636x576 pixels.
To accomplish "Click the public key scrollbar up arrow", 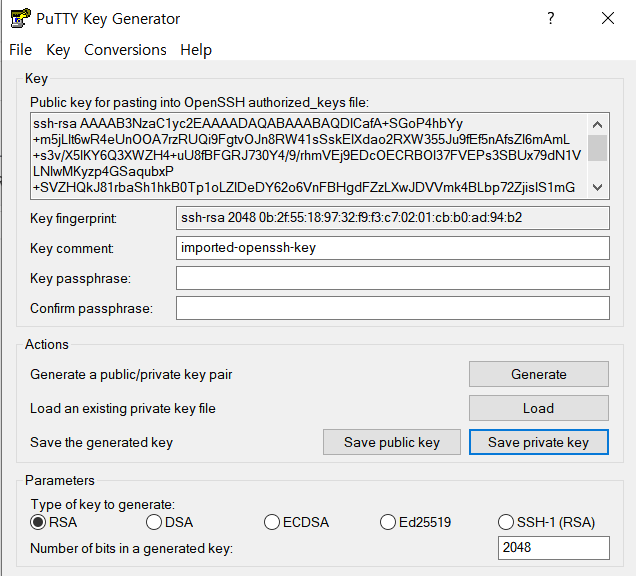I will click(x=597, y=125).
